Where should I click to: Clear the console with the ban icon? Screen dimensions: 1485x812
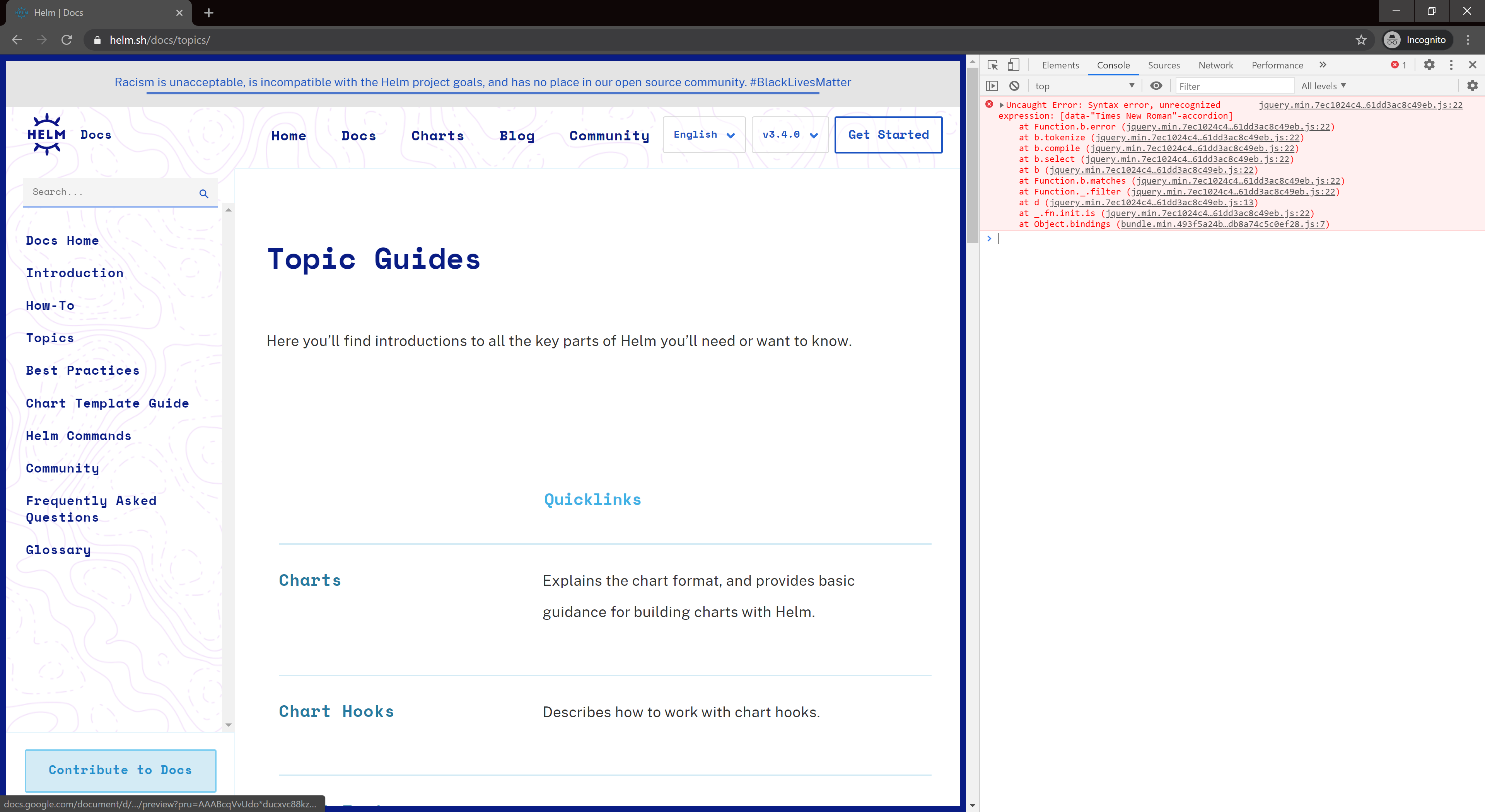(1014, 86)
